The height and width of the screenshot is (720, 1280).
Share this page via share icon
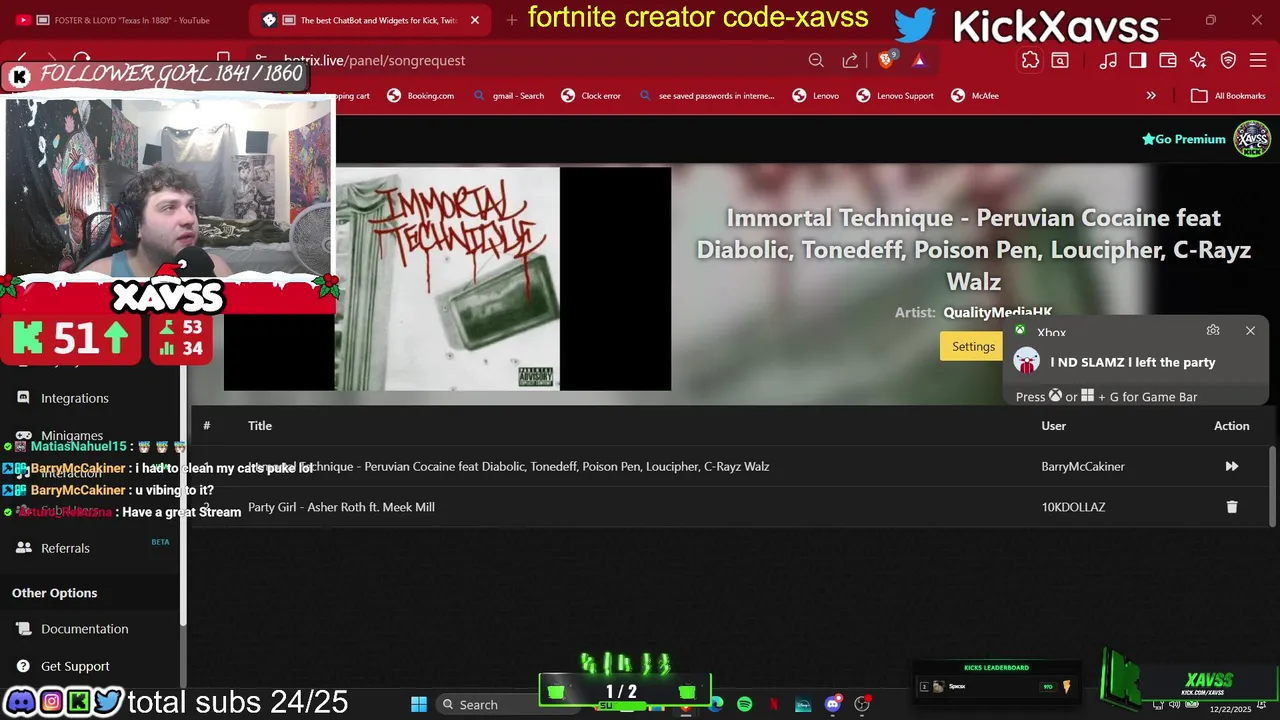pos(850,60)
